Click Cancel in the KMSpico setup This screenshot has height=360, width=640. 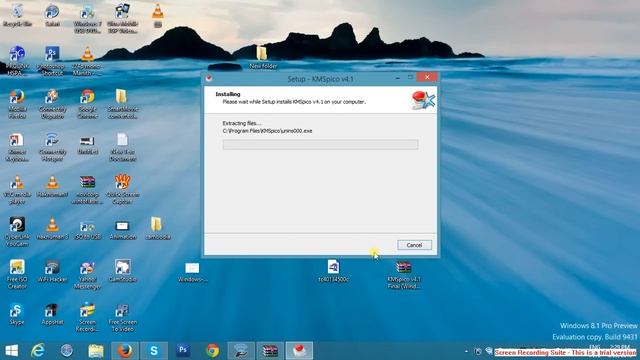[414, 245]
